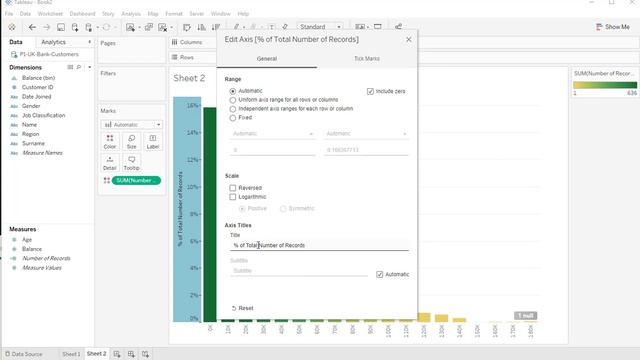This screenshot has width=640, height=360.
Task: Click the Show Me button
Action: pos(613,27)
